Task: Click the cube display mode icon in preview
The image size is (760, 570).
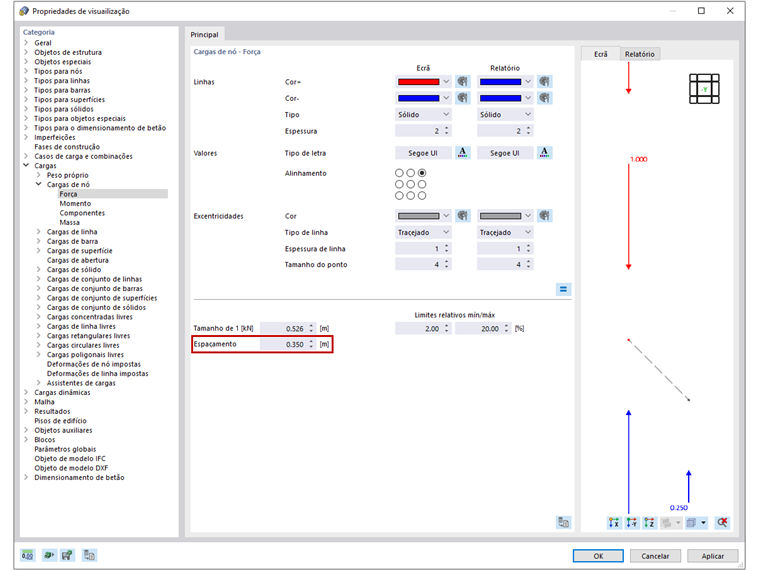Action: point(692,522)
